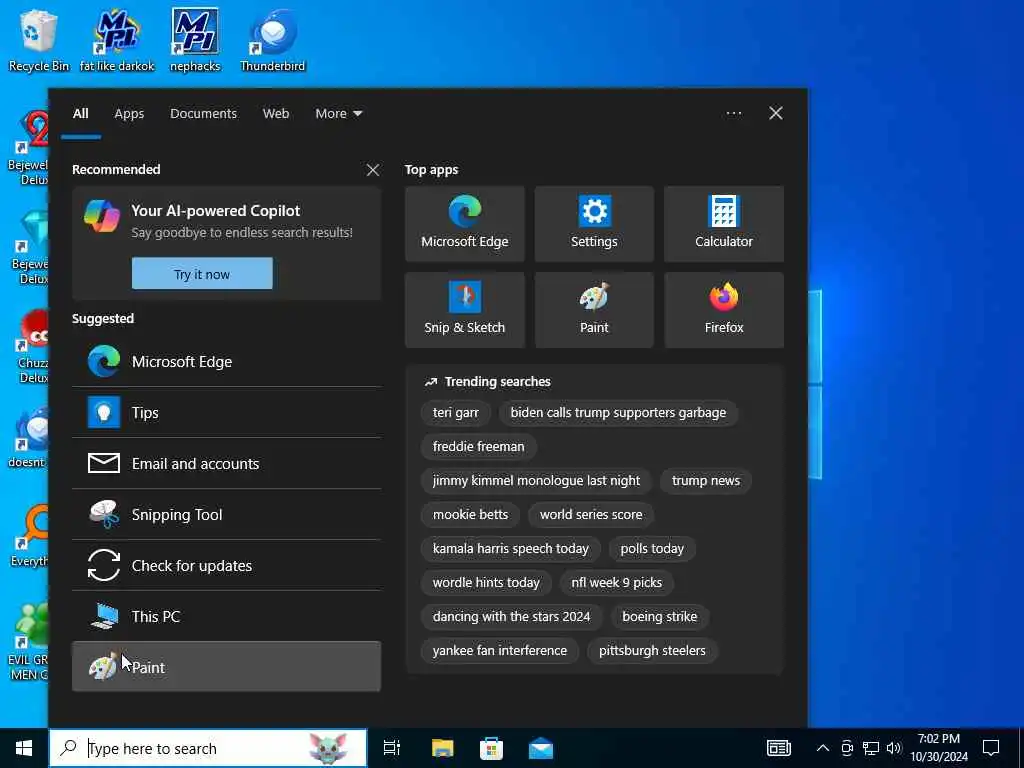1024x768 pixels.
Task: Search wordle hints today
Action: point(486,583)
